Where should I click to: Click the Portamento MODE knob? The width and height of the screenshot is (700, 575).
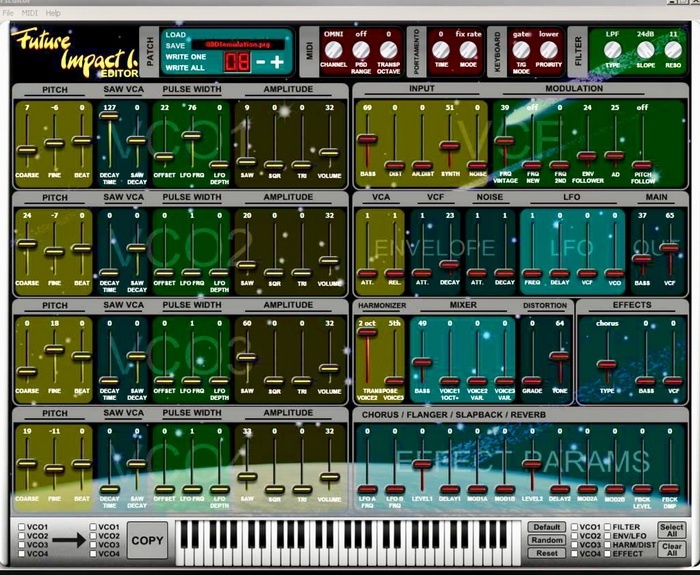coord(468,50)
